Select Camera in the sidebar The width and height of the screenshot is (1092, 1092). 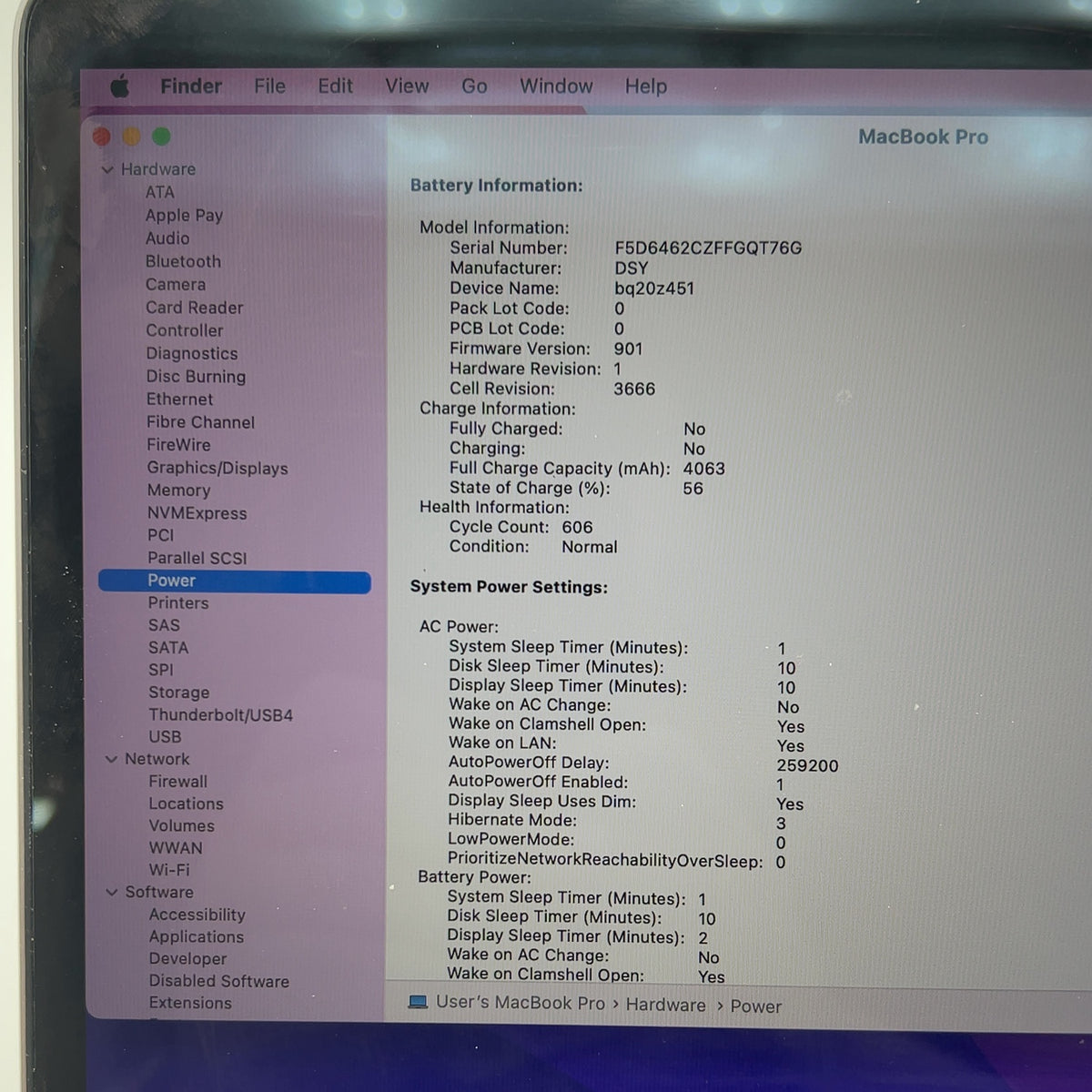tap(176, 285)
